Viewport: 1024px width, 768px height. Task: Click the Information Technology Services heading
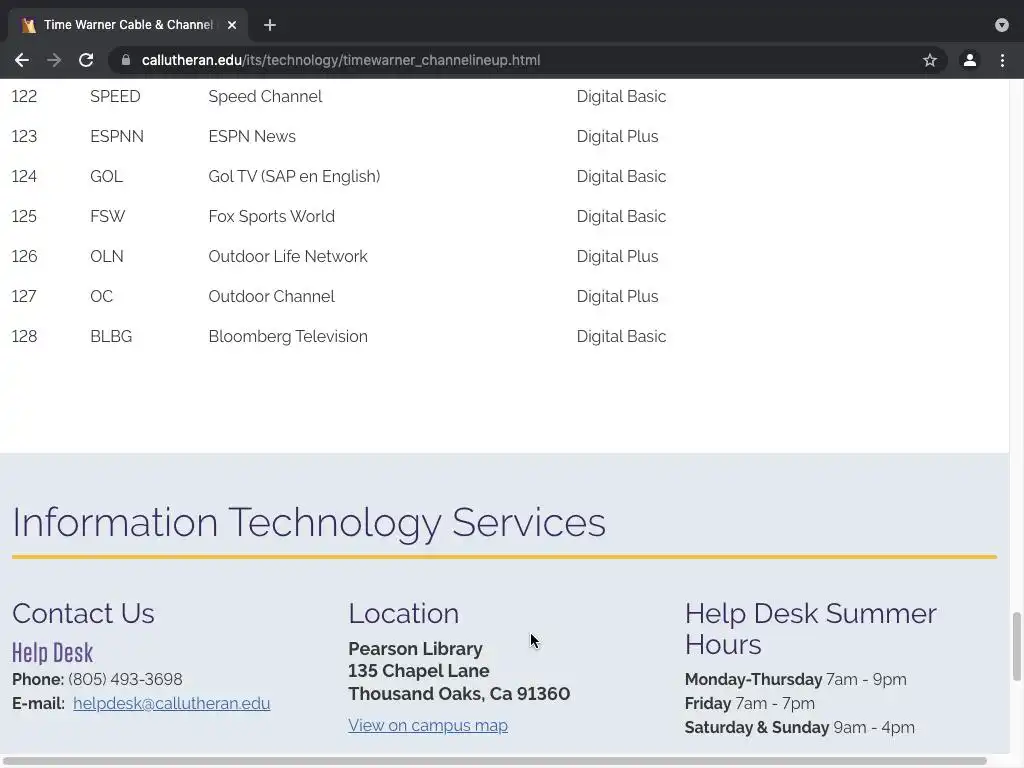tap(308, 522)
